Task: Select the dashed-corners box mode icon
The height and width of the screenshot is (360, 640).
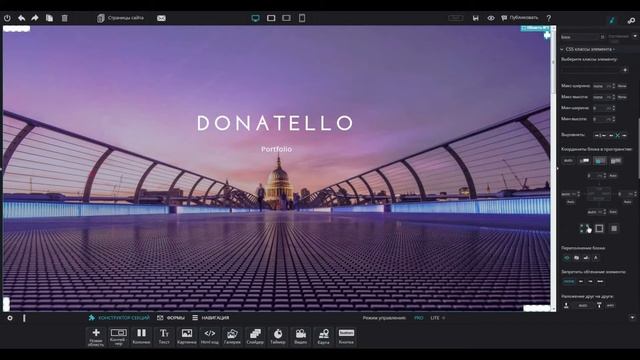Action: (x=585, y=229)
